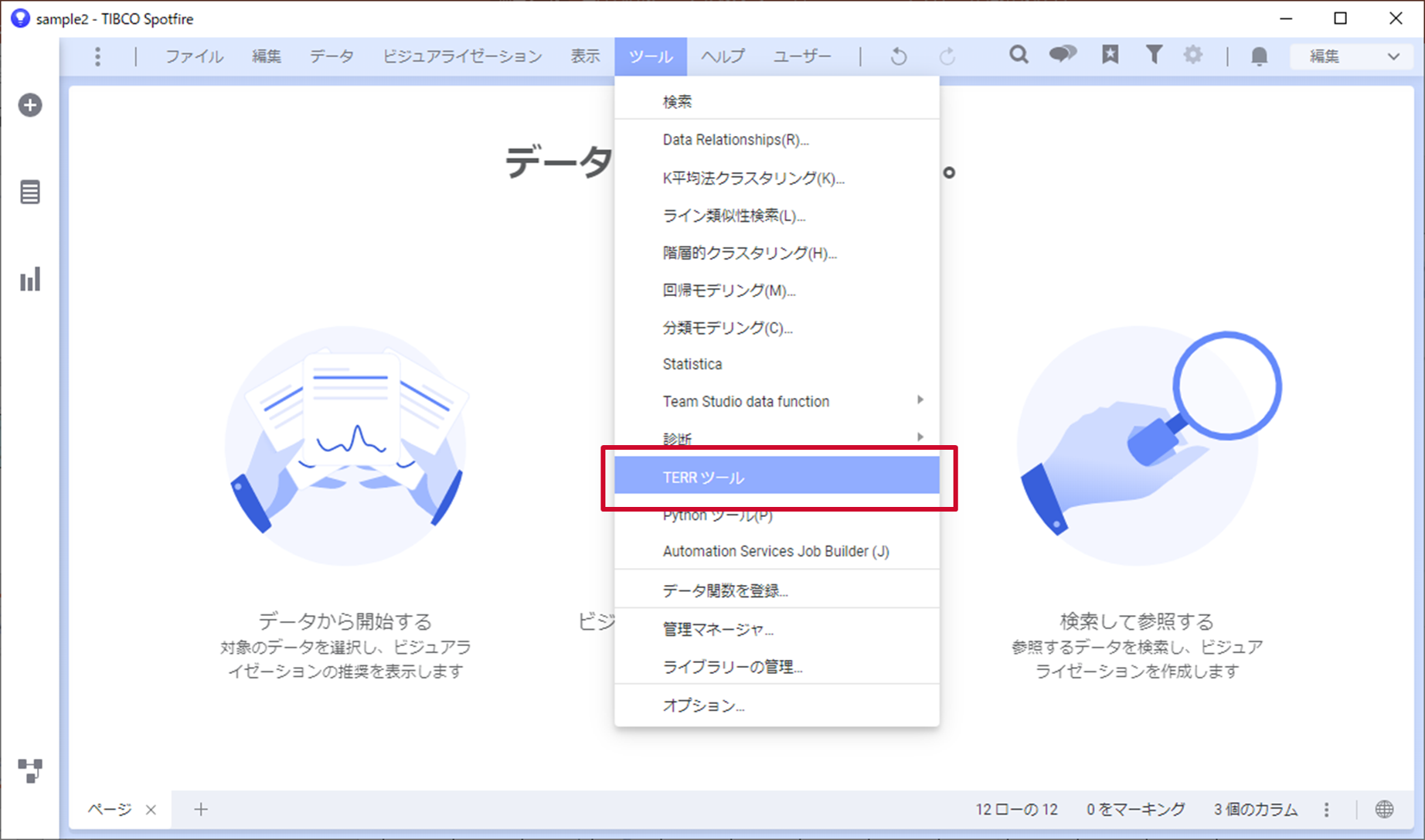Click the ツール menu header
Image resolution: width=1425 pixels, height=840 pixels.
tap(651, 56)
